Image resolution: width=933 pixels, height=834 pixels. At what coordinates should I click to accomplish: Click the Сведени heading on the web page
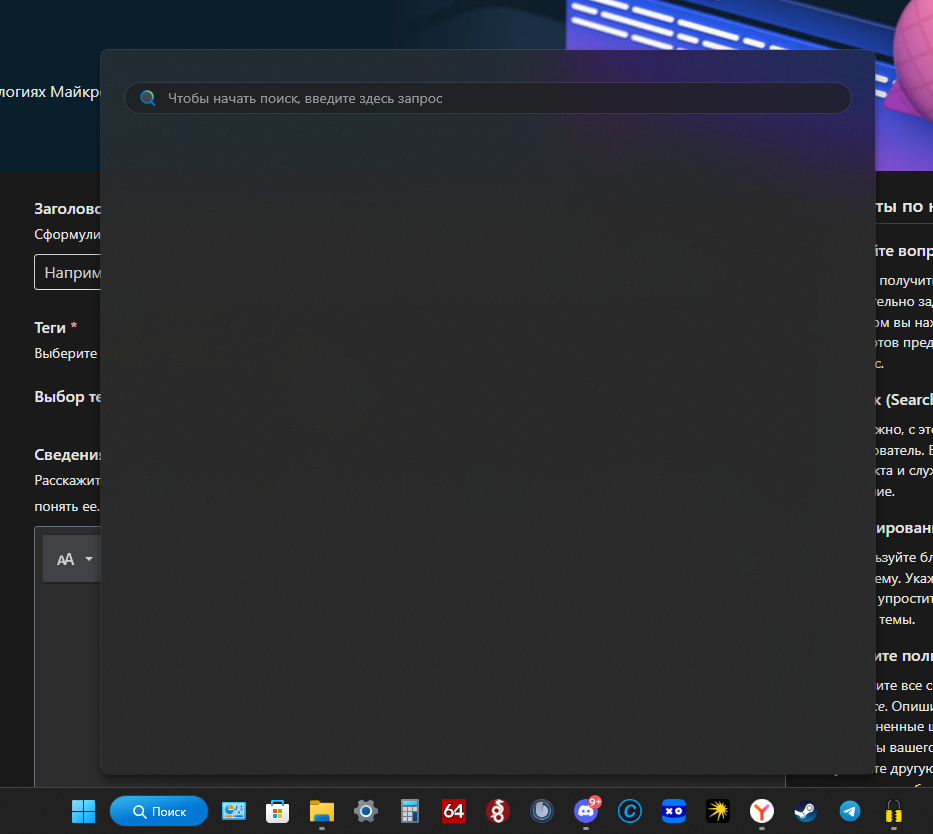[67, 455]
